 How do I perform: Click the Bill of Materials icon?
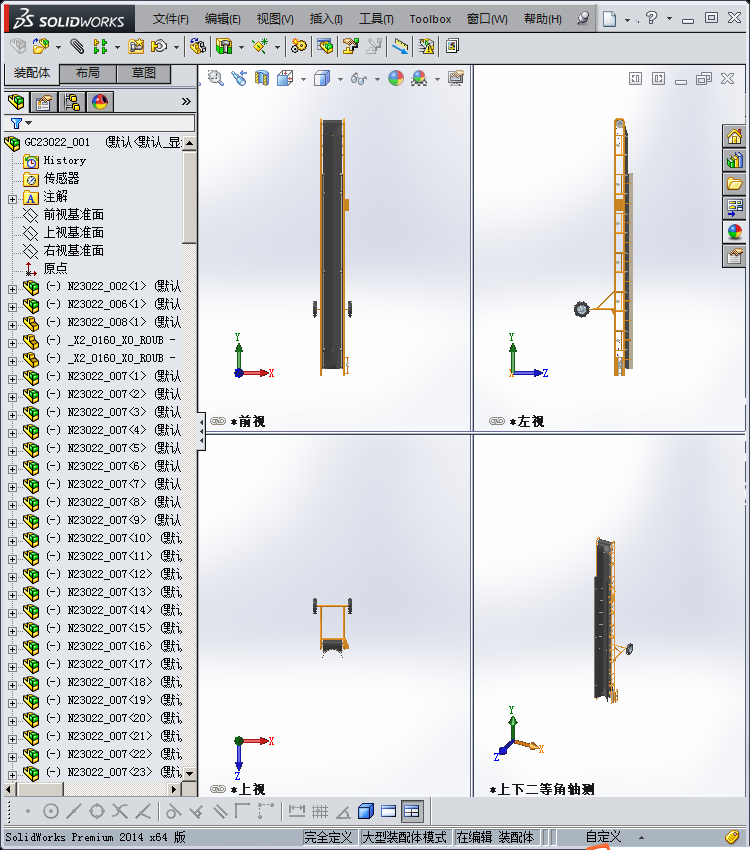coord(325,46)
